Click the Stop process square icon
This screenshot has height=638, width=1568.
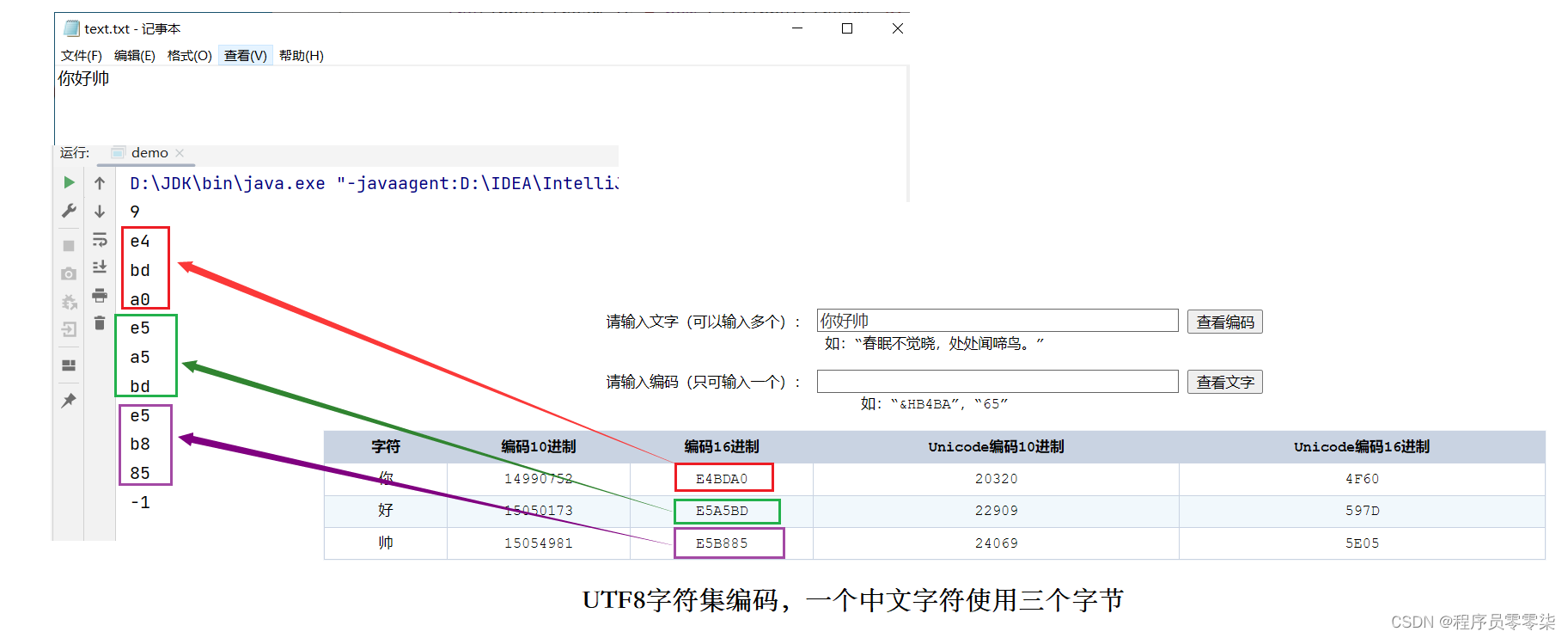tap(69, 246)
